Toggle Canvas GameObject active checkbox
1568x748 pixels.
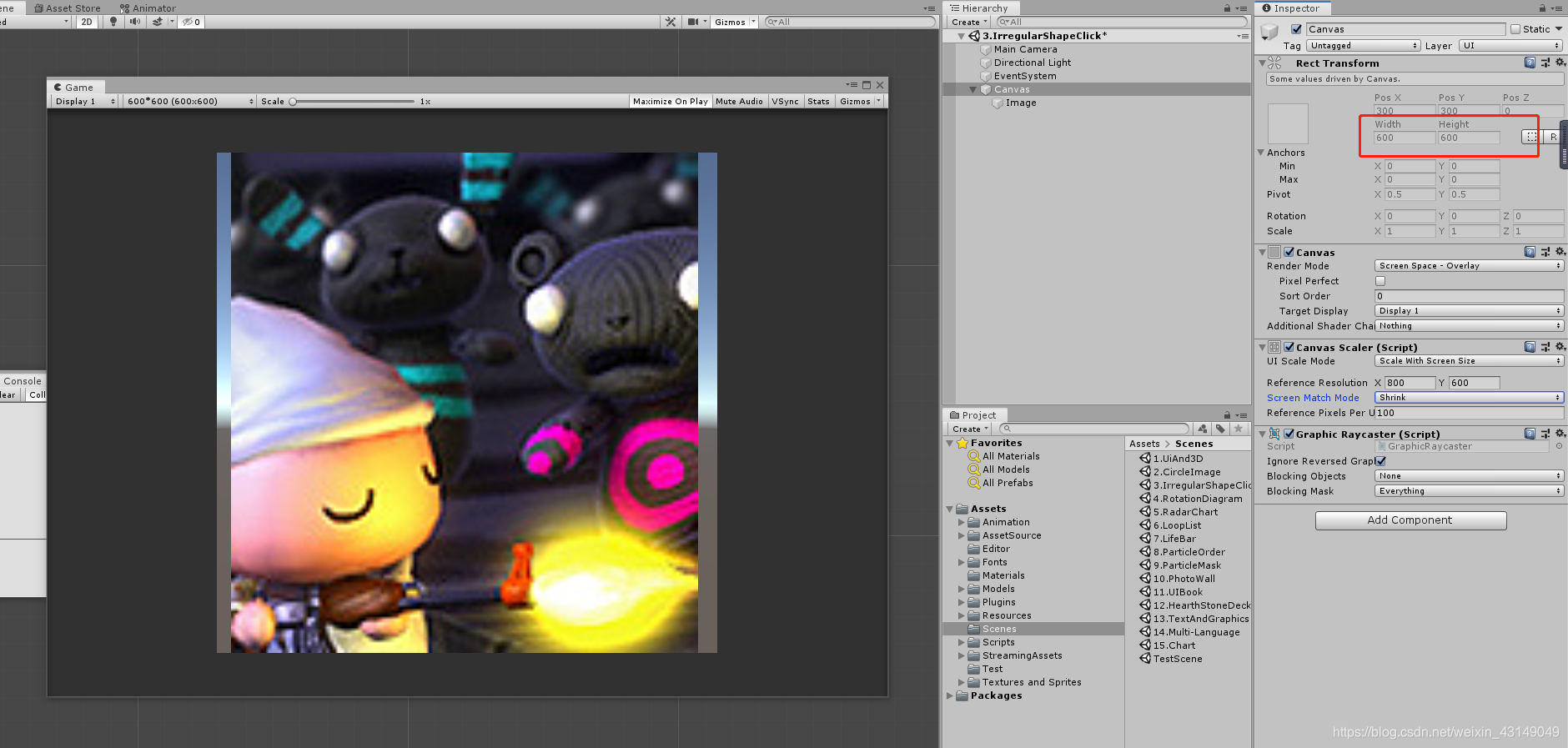[1296, 29]
